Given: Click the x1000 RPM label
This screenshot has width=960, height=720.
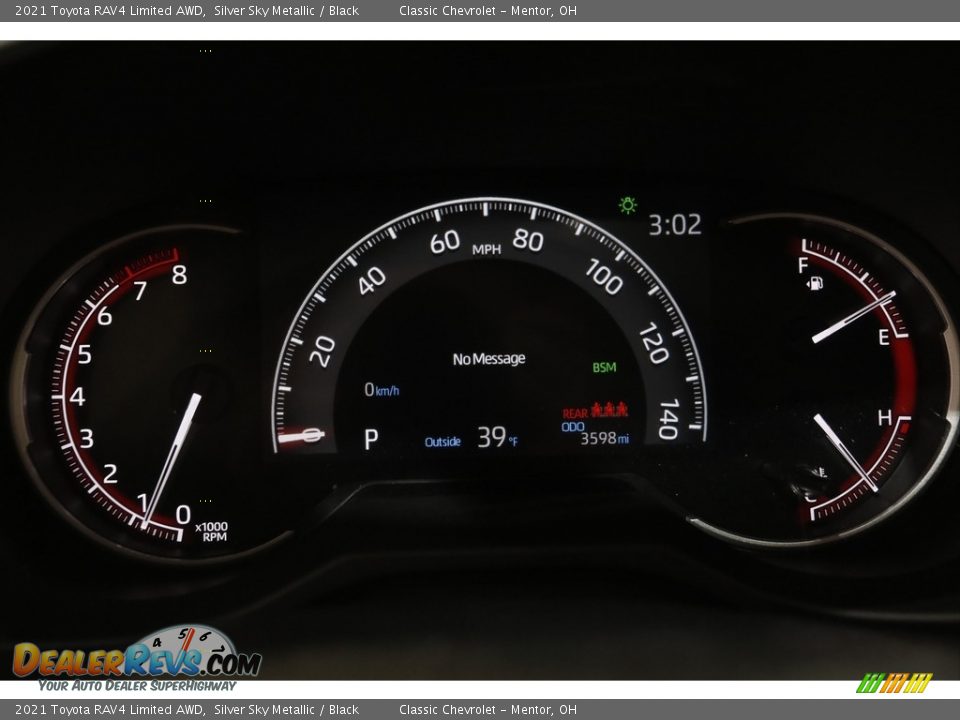Looking at the screenshot, I should click(x=212, y=531).
